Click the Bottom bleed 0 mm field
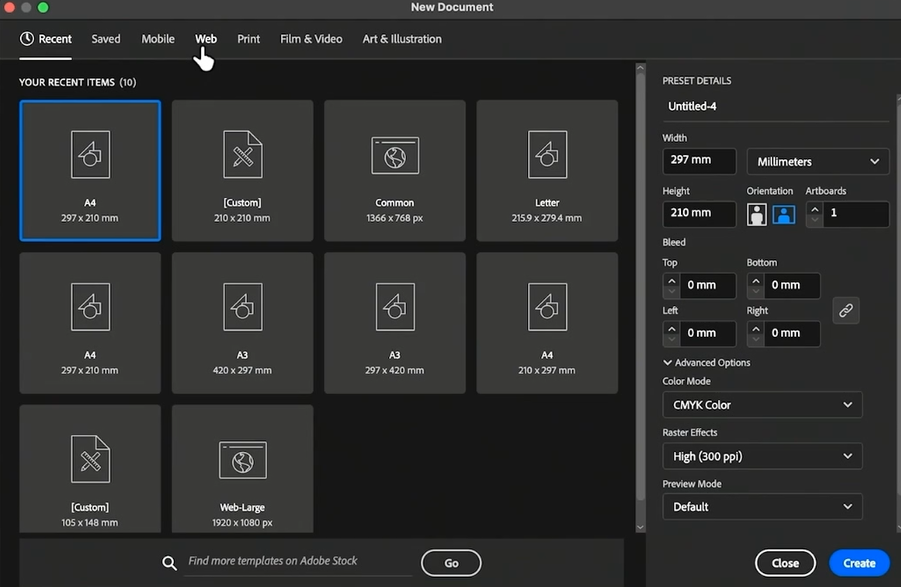This screenshot has width=901, height=587. click(x=792, y=285)
